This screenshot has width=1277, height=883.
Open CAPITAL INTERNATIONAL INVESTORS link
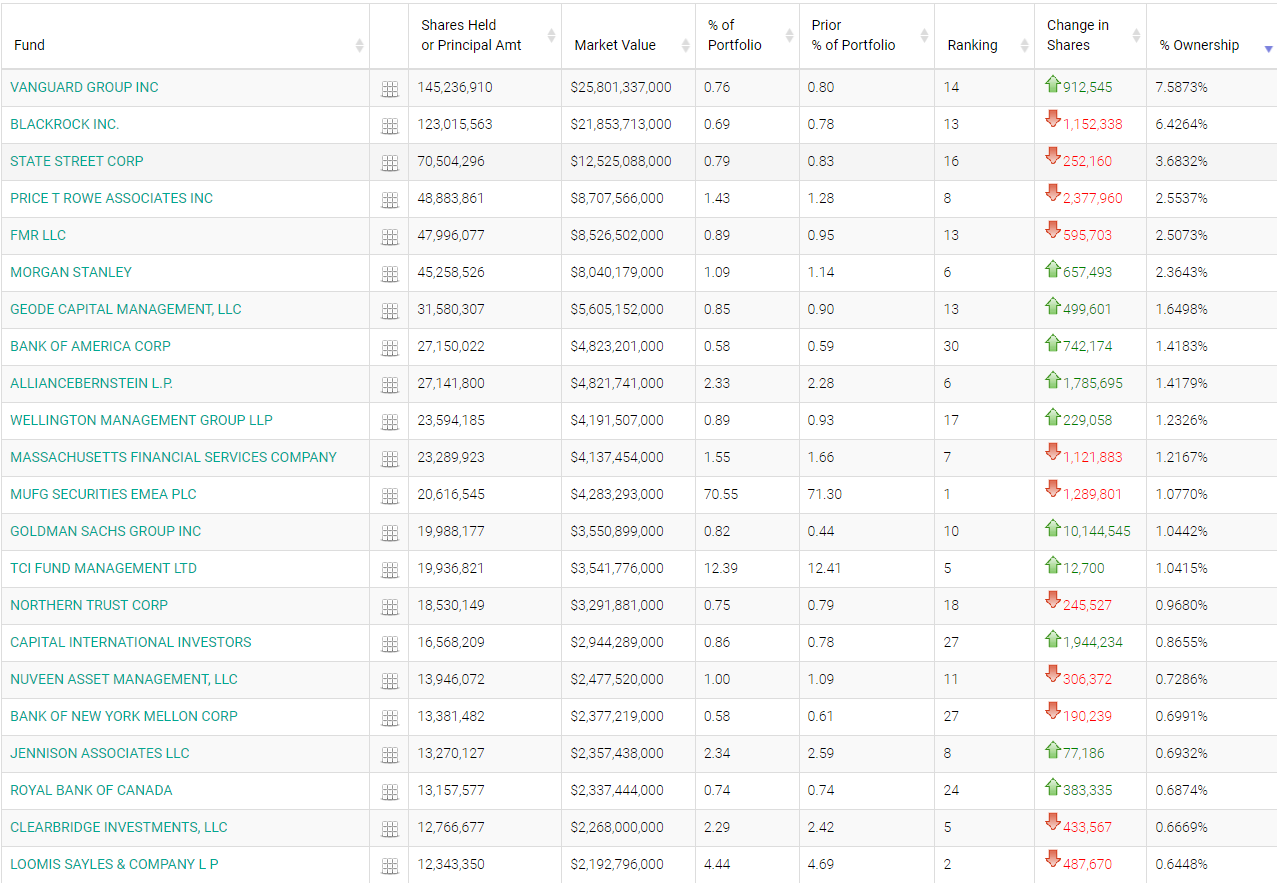click(x=131, y=642)
